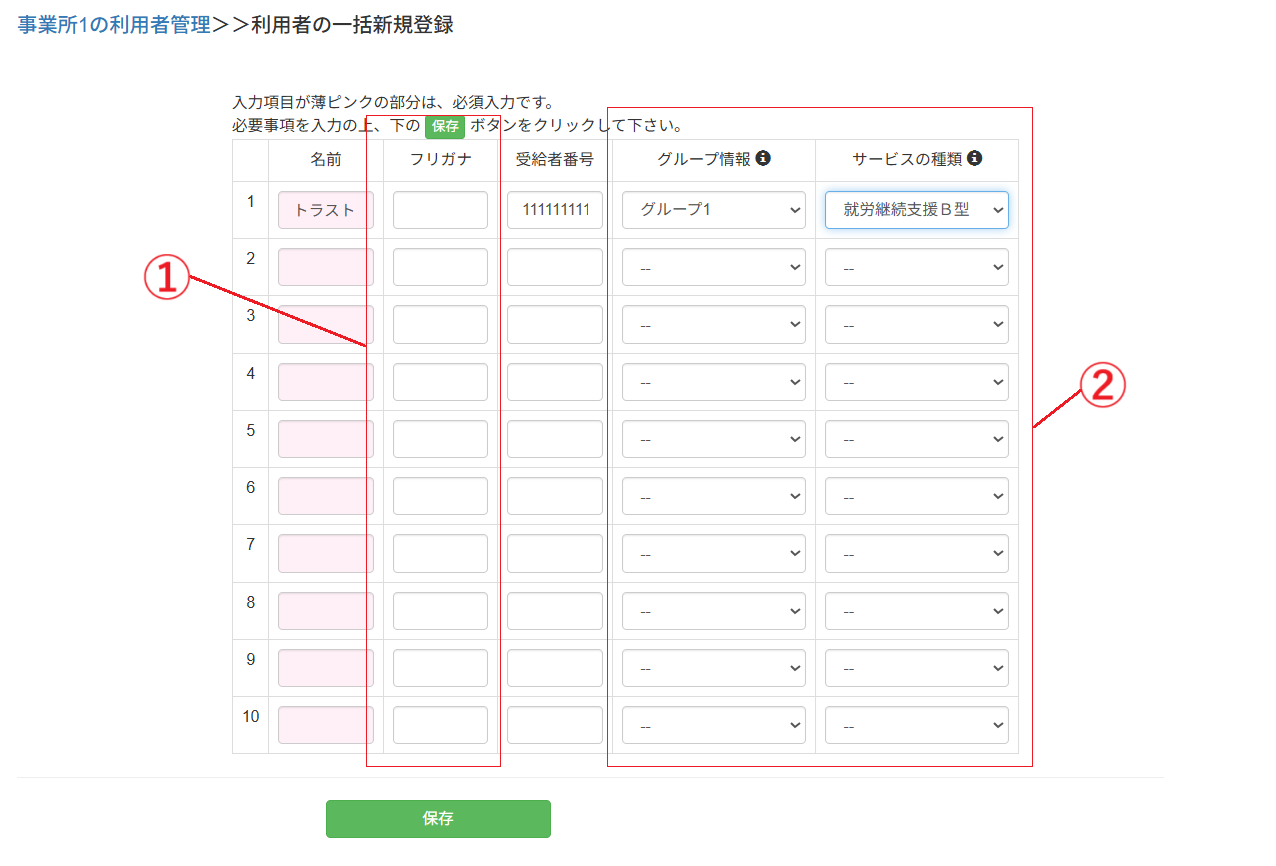Select the フリガナ field in row 5
The width and height of the screenshot is (1276, 866).
tap(440, 438)
